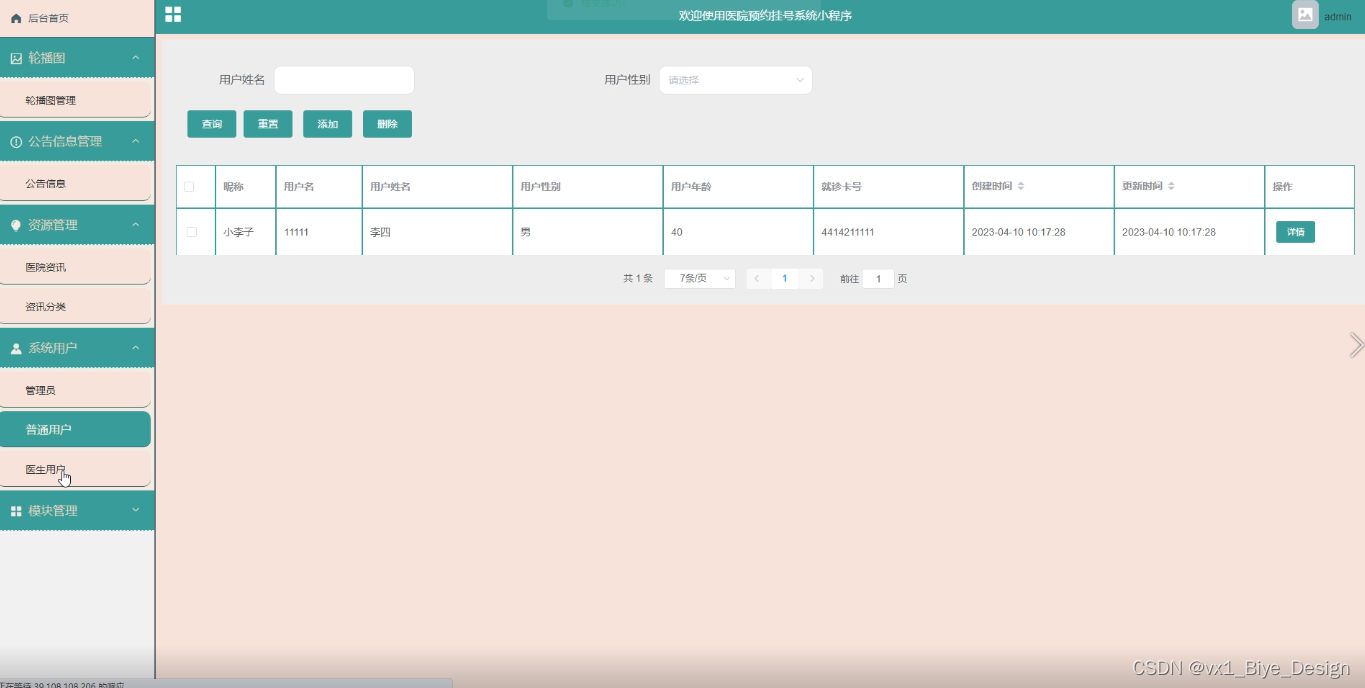Sort by 创建时间 using the sort arrows

tap(1021, 186)
